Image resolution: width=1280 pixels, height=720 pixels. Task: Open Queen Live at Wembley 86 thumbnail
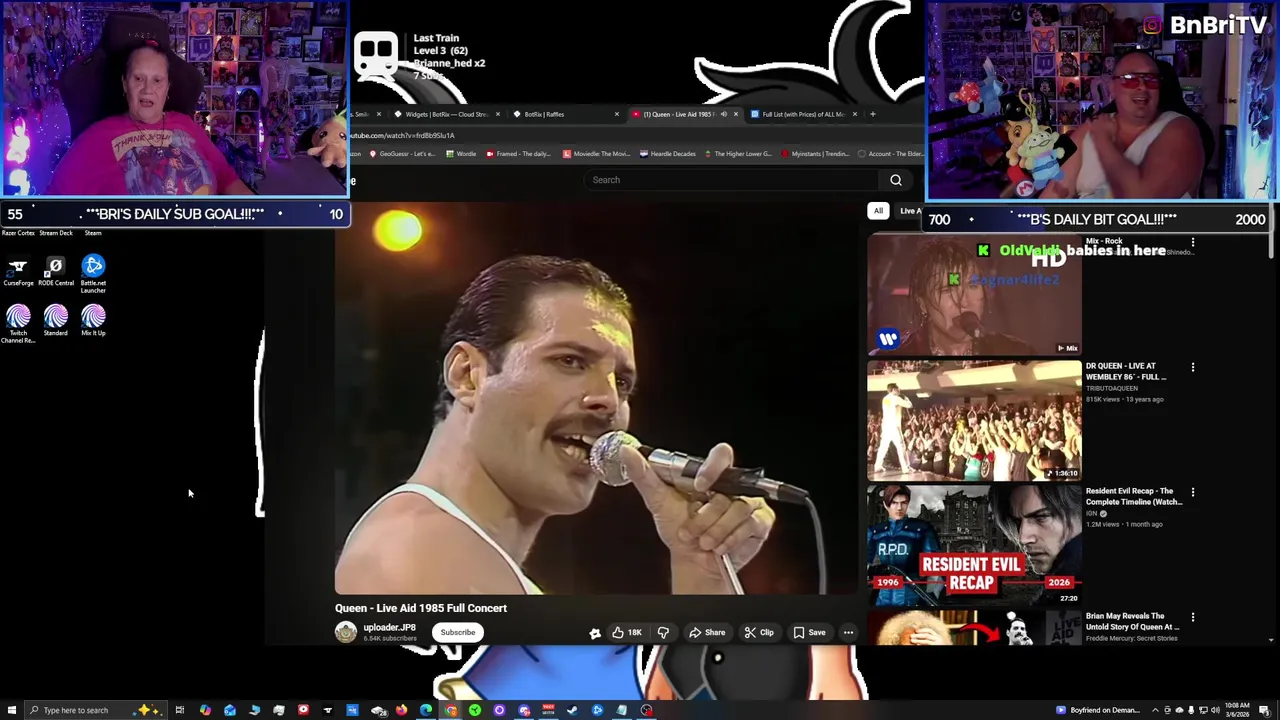click(974, 421)
